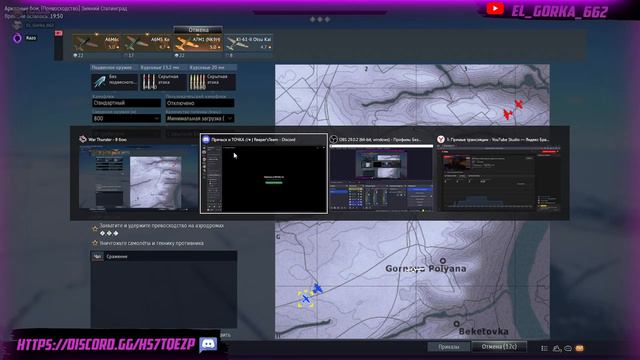Switch to the Сражение chat tab
Viewport: 640px width, 360px height.
click(x=117, y=257)
